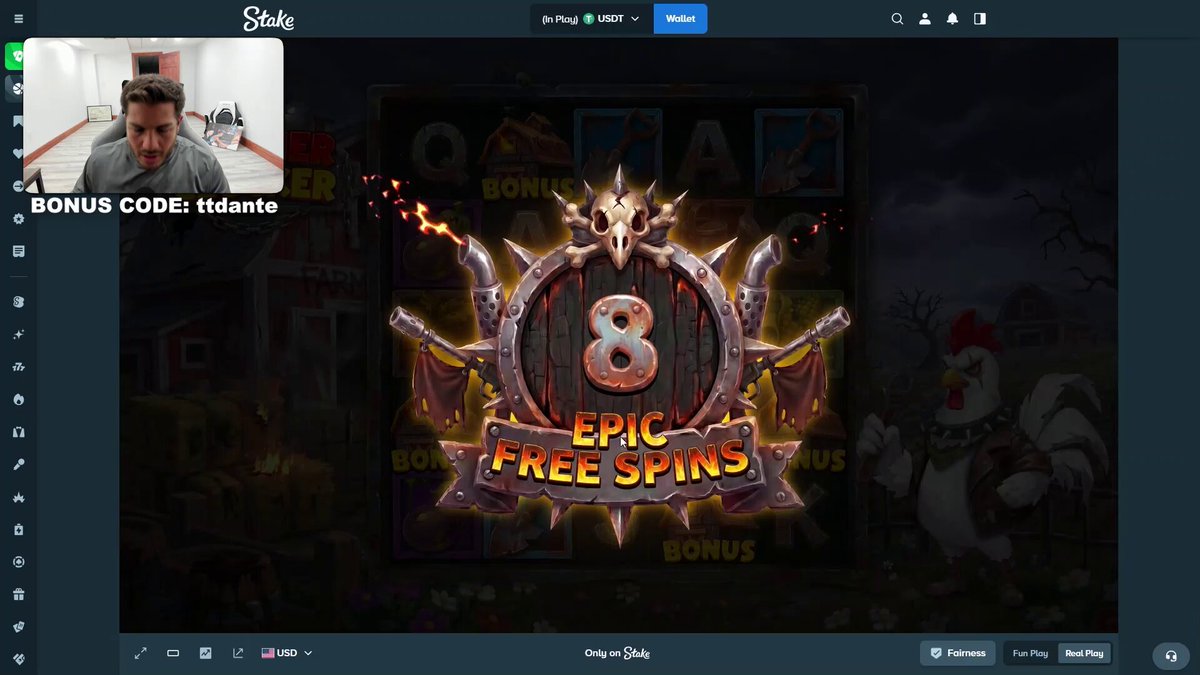Open the list My Bets icon in sidebar
Screen dimensions: 1200x675
point(18,251)
